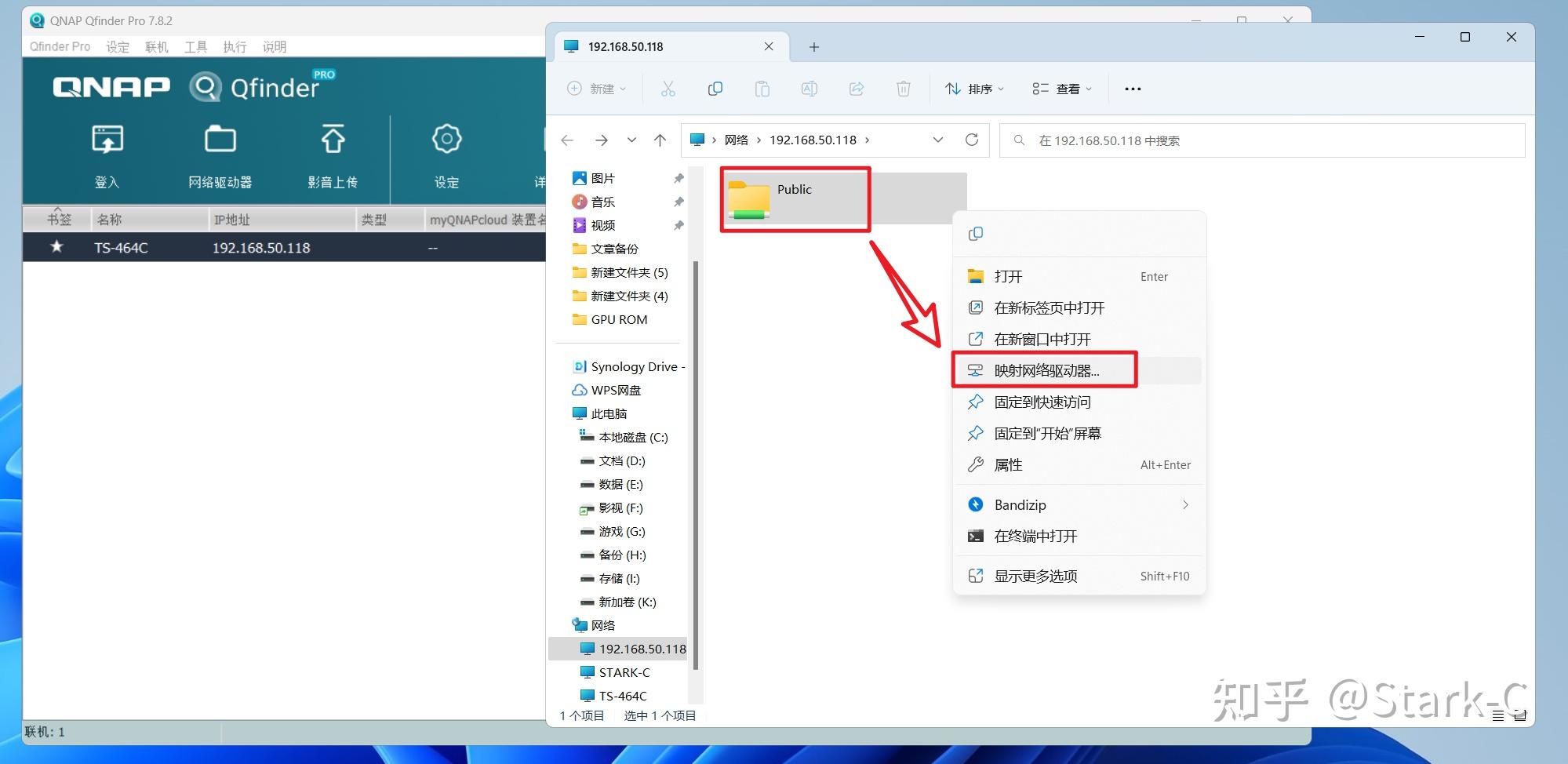
Task: Open 影视 (F:) drive in navigation pane
Action: 611,508
